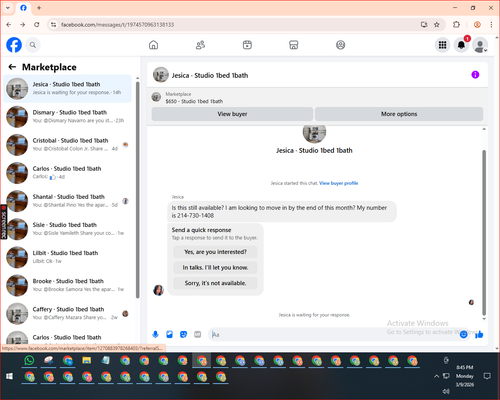Viewport: 500px width, 400px height.
Task: Choose a GIF icon
Action: pyautogui.click(x=198, y=334)
